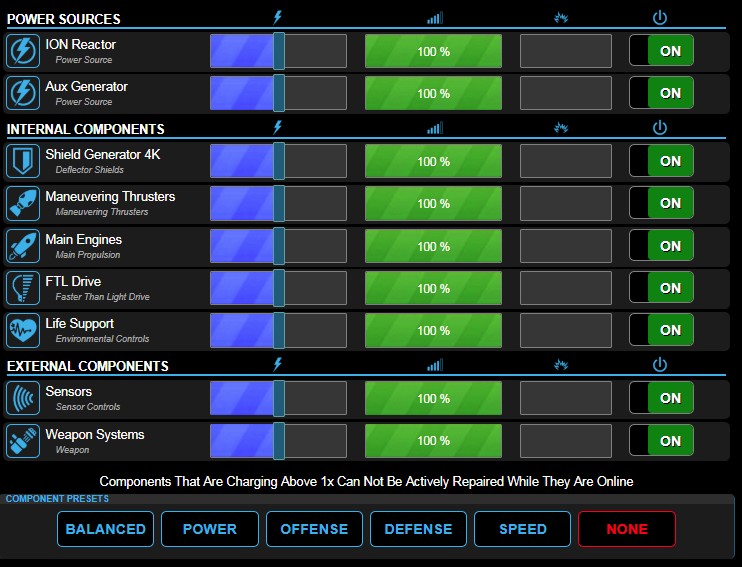742x567 pixels.
Task: Click the Life Support heartbeat icon
Action: 22,330
